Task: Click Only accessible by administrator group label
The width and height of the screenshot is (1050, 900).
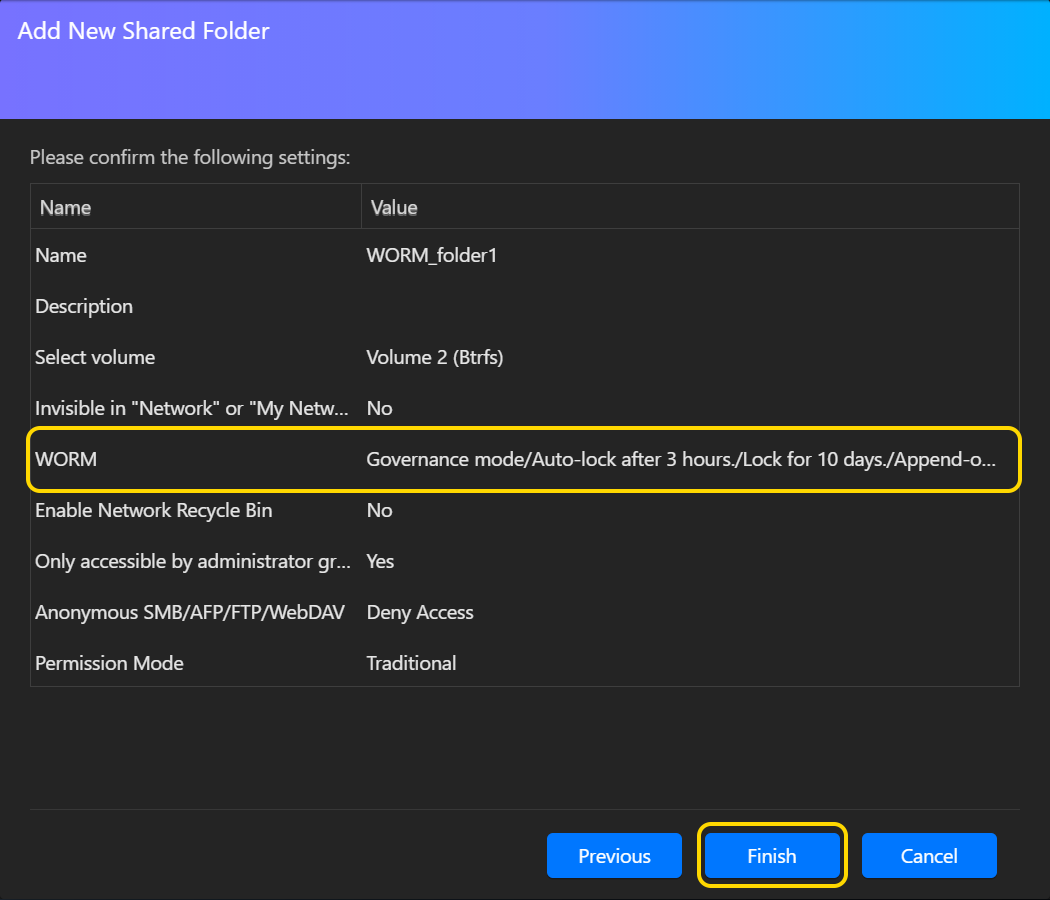Action: (x=192, y=561)
